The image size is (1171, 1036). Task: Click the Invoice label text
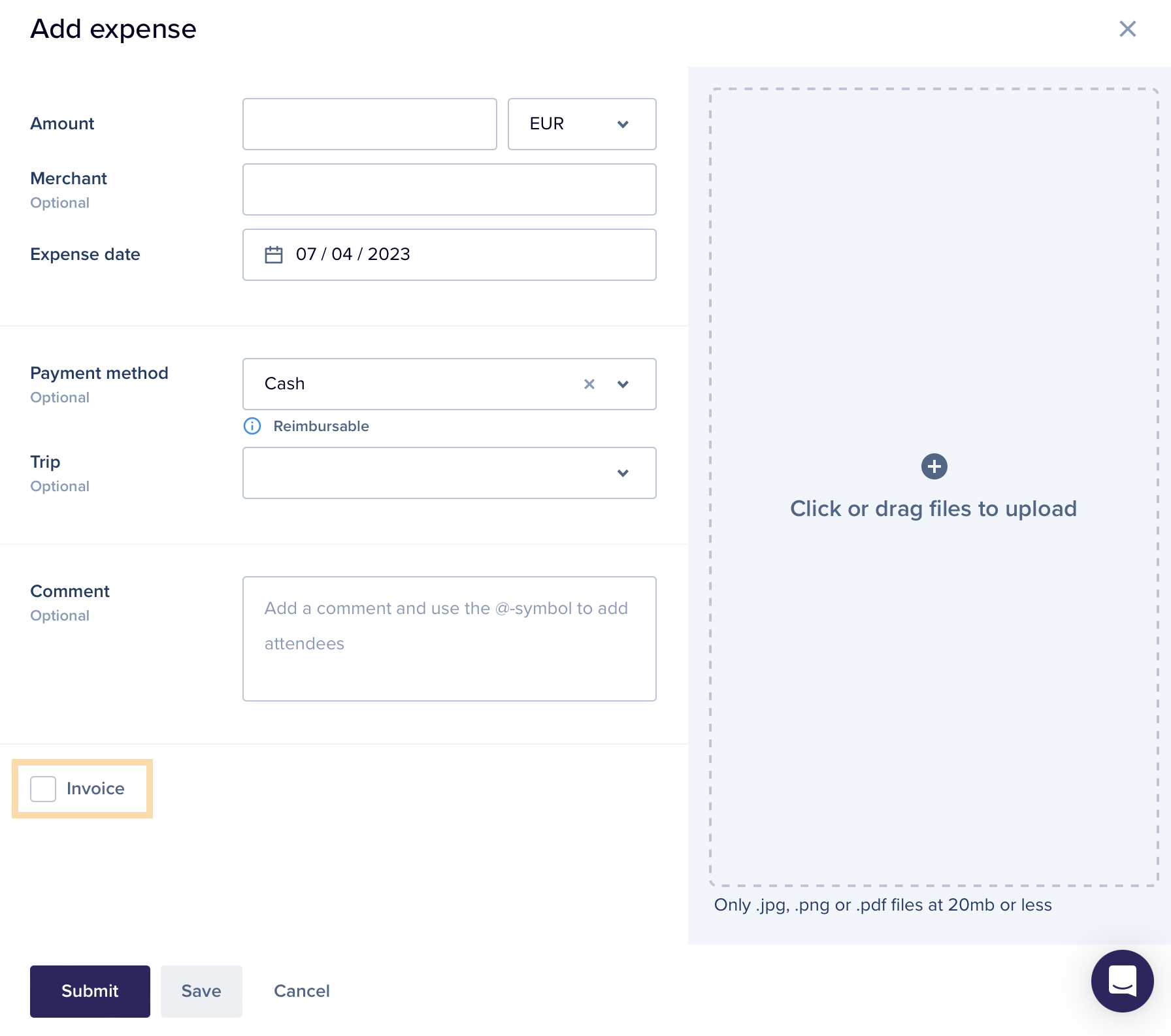[x=95, y=789]
